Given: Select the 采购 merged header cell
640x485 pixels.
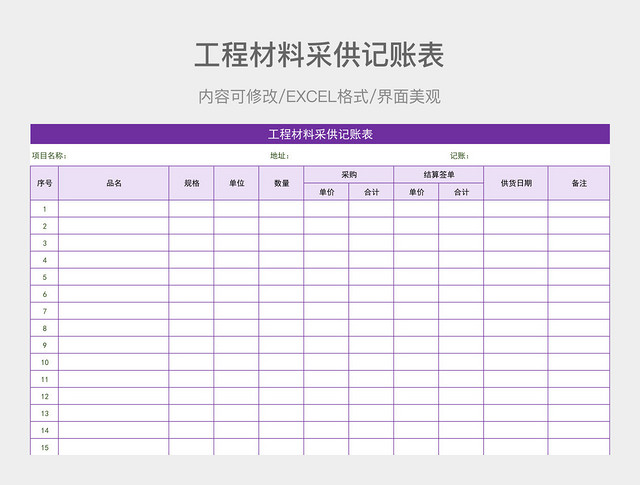Looking at the screenshot, I should point(349,175).
